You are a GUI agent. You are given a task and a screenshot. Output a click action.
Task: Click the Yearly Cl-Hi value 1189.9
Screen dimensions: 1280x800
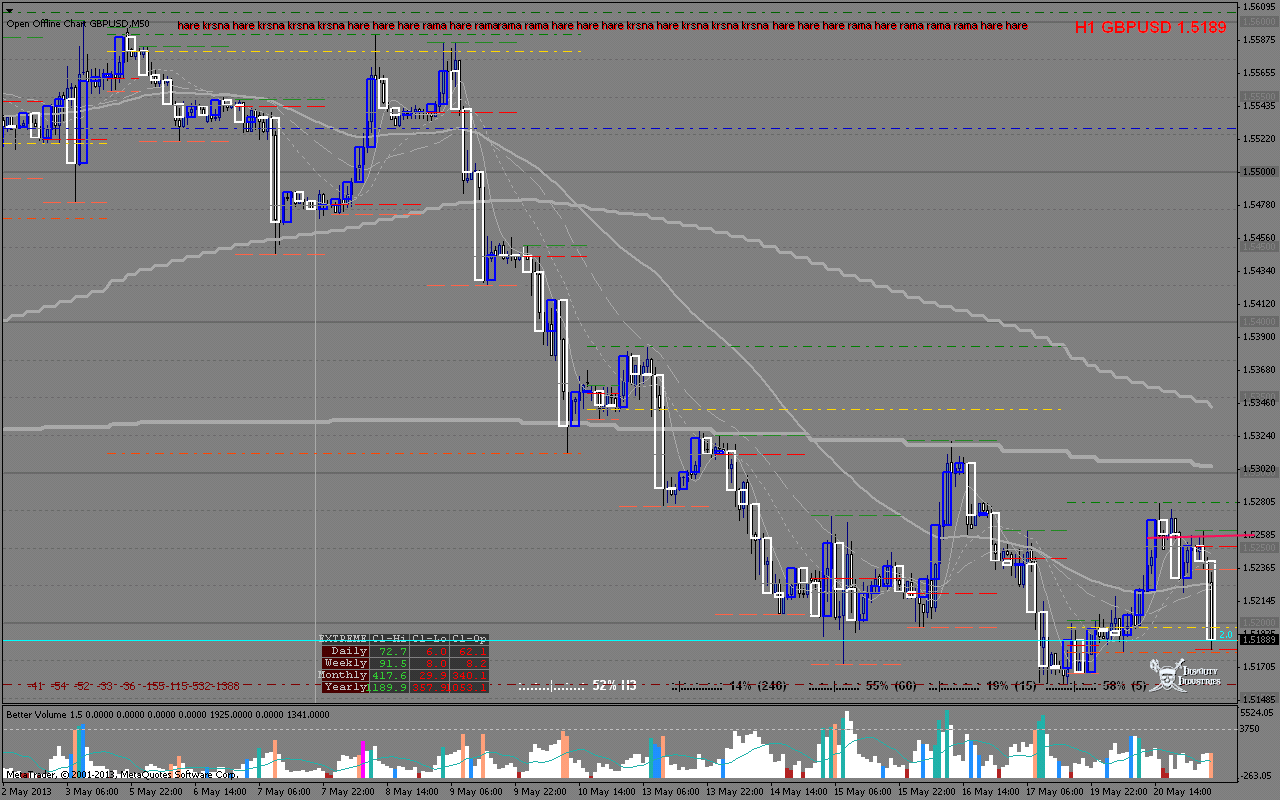[388, 687]
